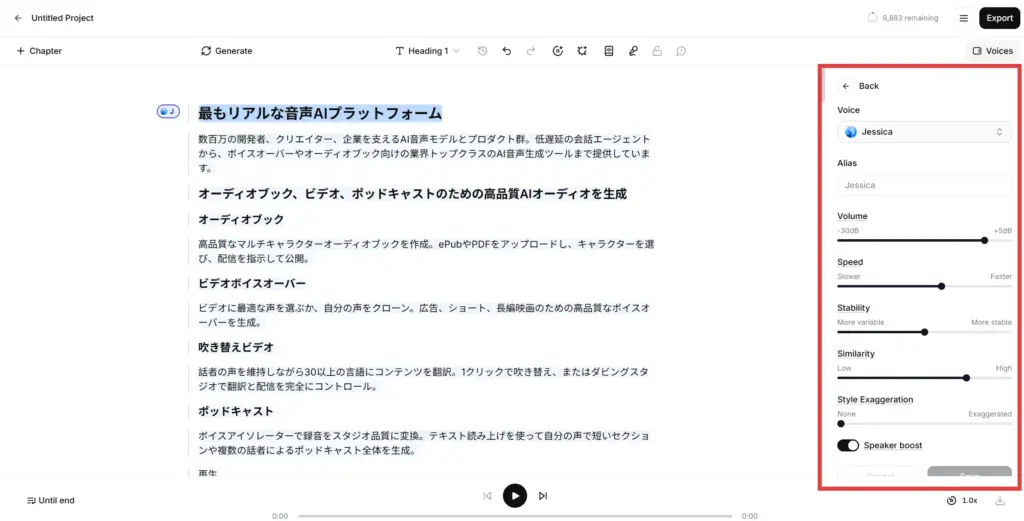
Task: Click the sparkle selection toolbar icon
Action: 583,51
